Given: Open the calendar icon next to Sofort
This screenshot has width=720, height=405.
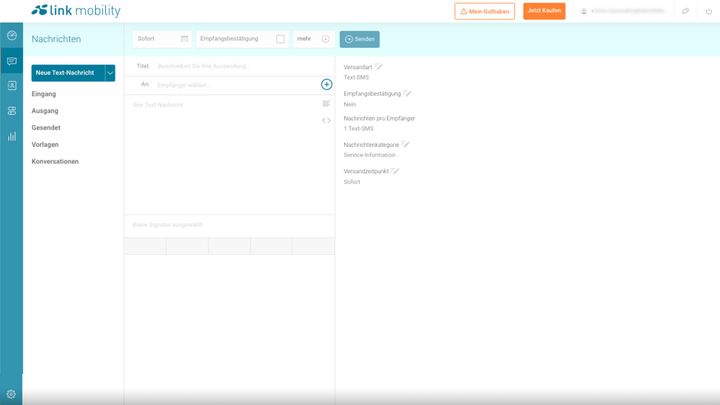Looking at the screenshot, I should 185,39.
